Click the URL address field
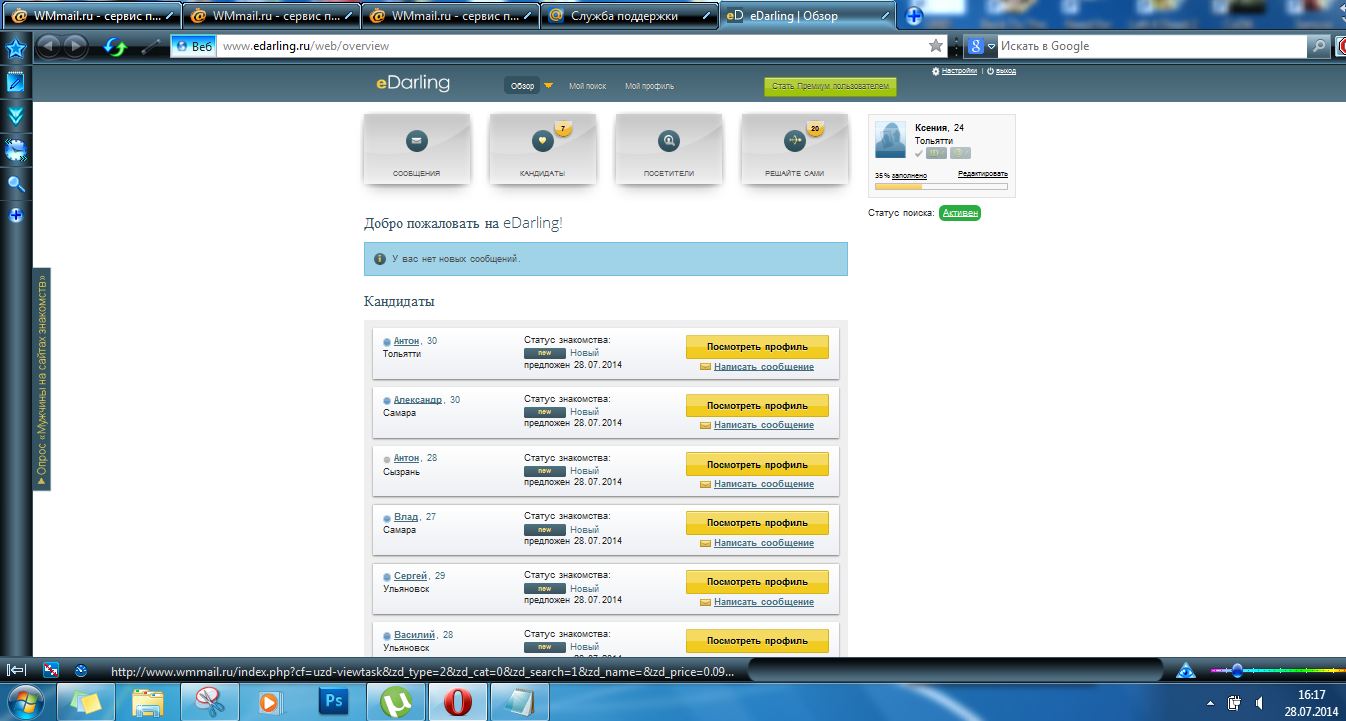1346x721 pixels. (570, 46)
